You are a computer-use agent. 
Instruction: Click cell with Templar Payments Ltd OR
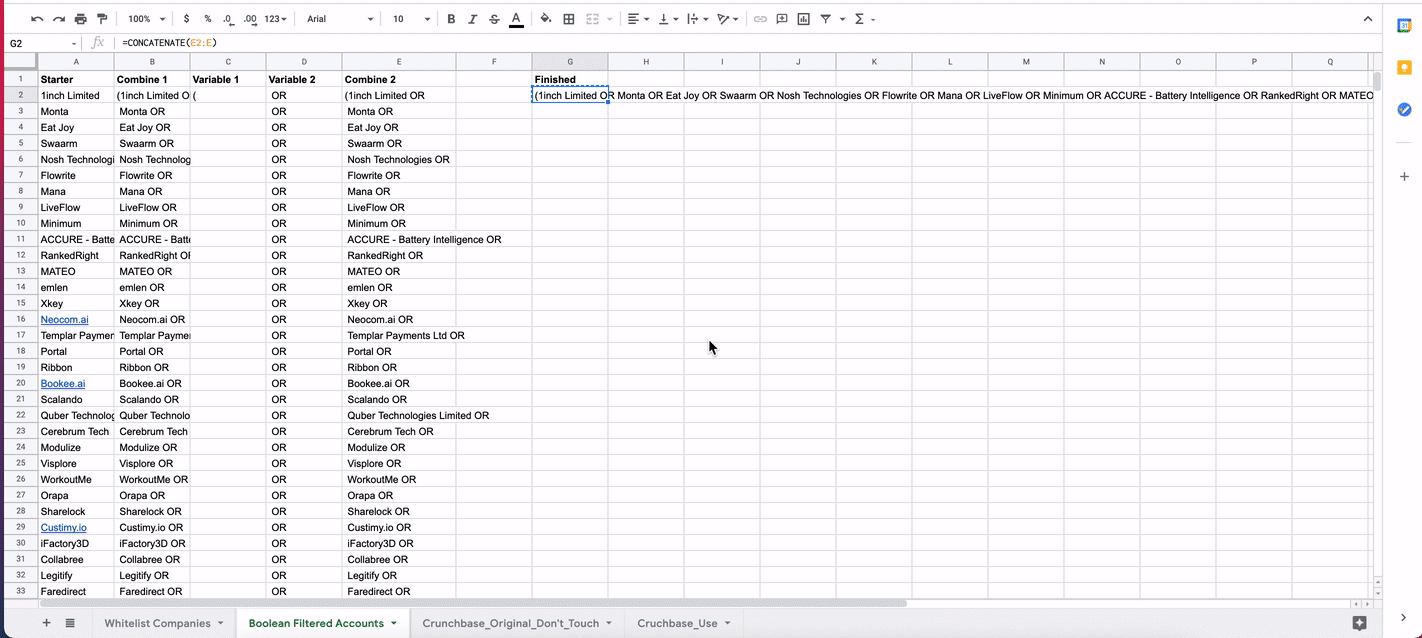[x=399, y=335]
